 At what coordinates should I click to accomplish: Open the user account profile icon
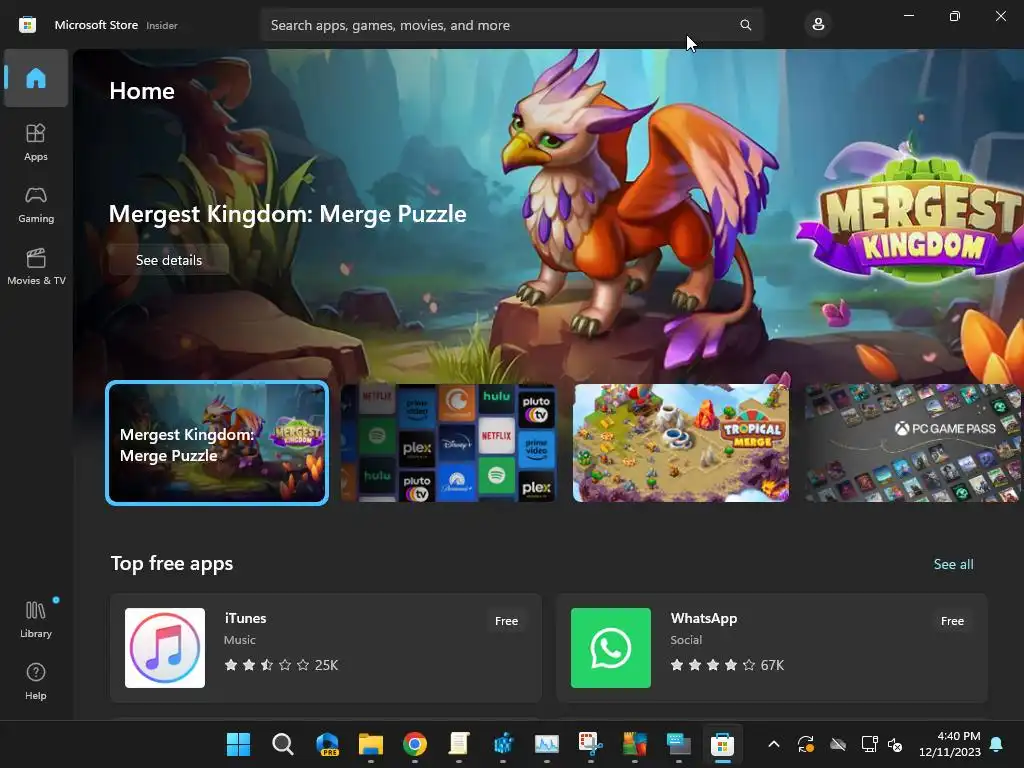(818, 25)
